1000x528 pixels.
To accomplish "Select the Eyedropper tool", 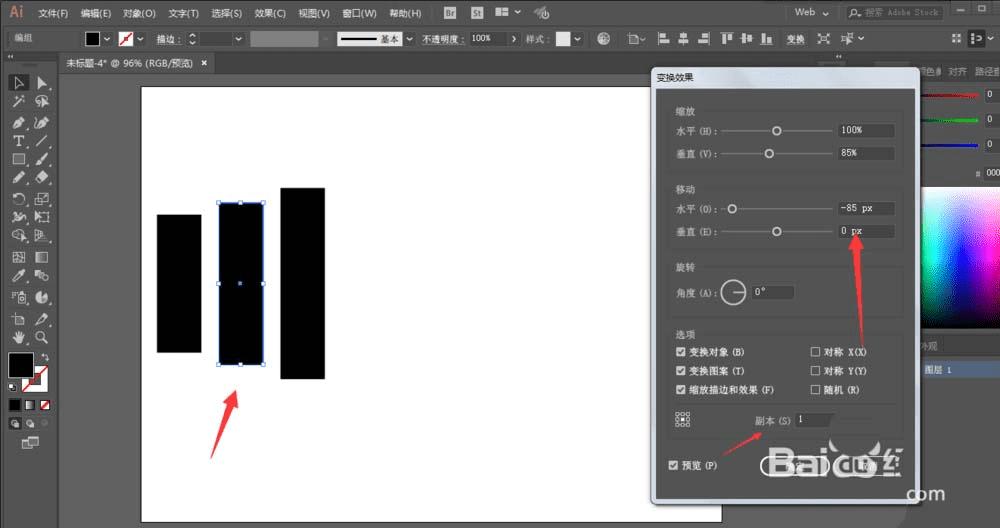I will (x=18, y=275).
